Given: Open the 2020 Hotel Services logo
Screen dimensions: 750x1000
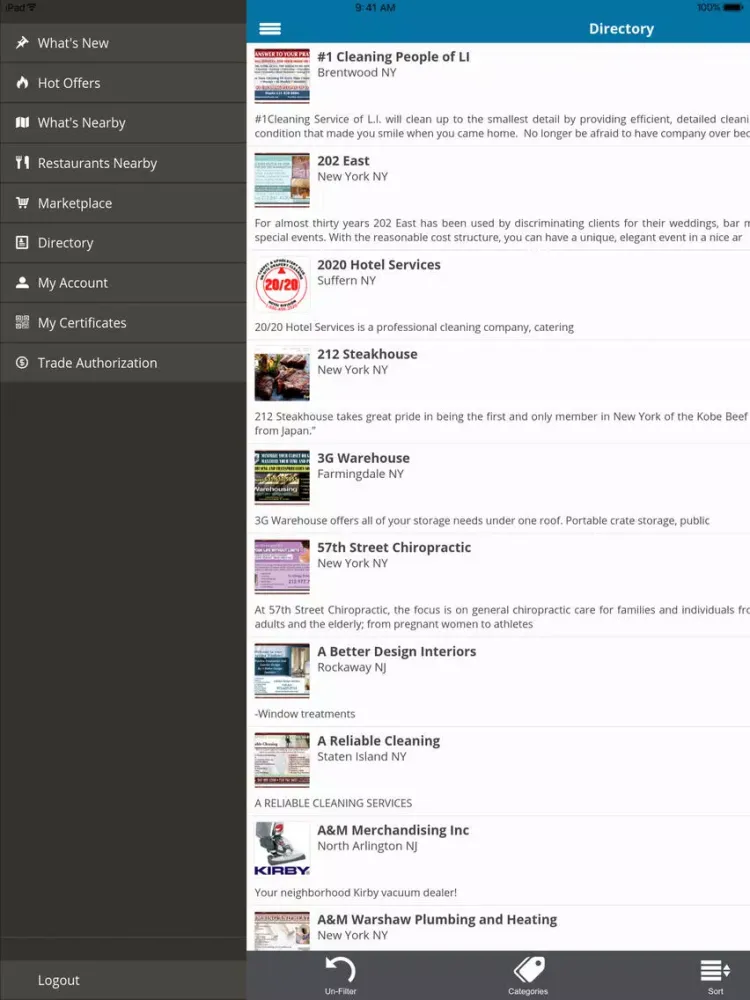Looking at the screenshot, I should tap(282, 284).
